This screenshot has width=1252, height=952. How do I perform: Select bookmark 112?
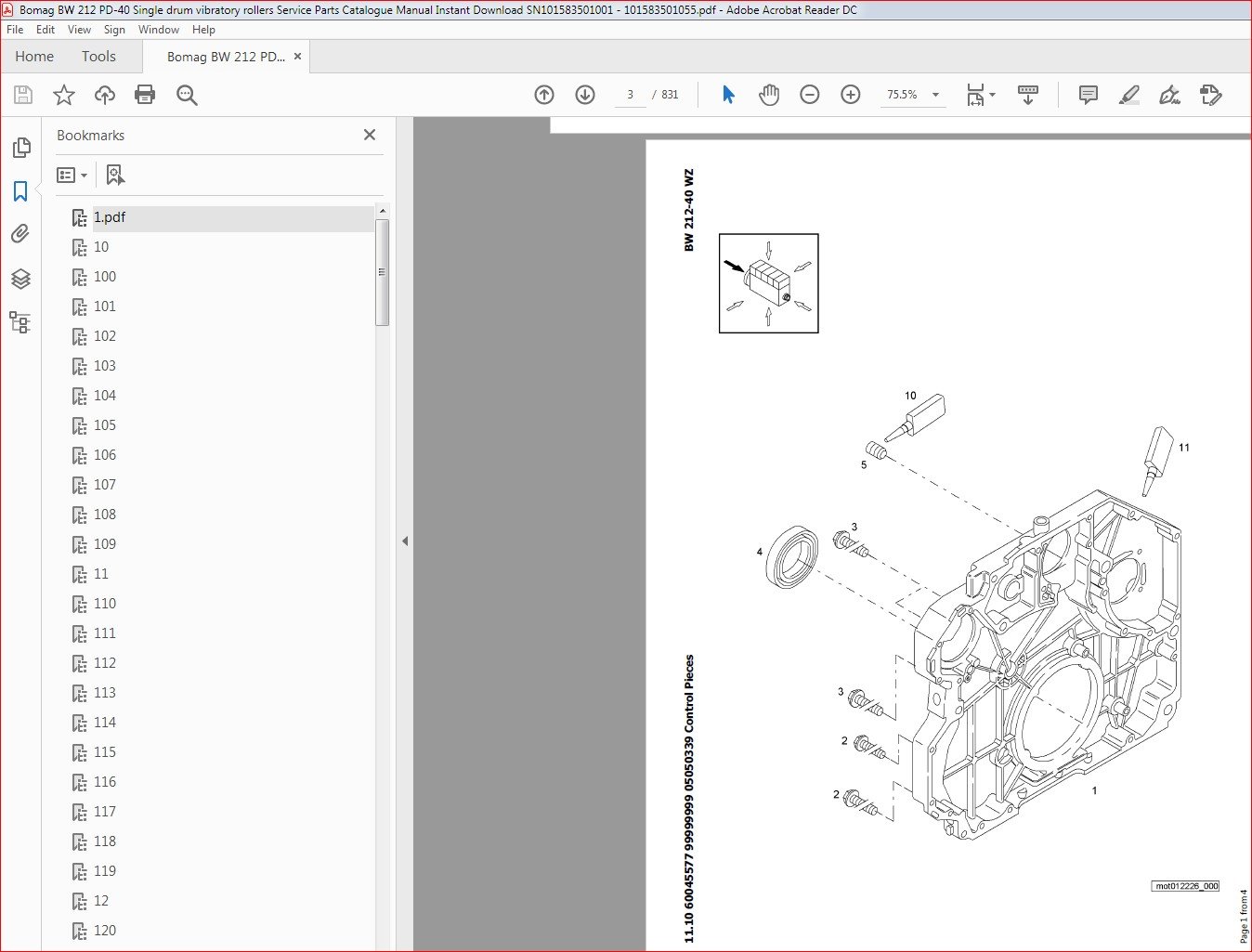(x=104, y=663)
